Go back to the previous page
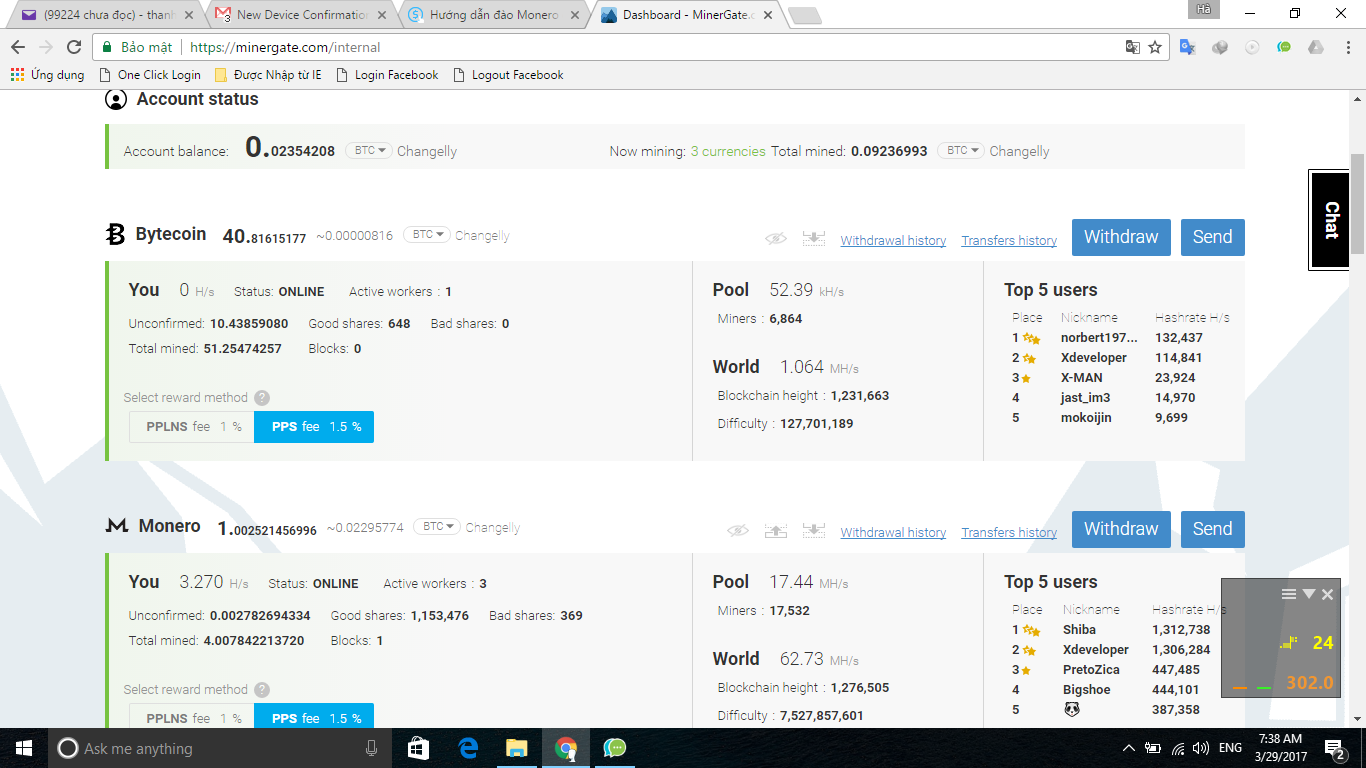Image resolution: width=1366 pixels, height=768 pixels. [18, 47]
